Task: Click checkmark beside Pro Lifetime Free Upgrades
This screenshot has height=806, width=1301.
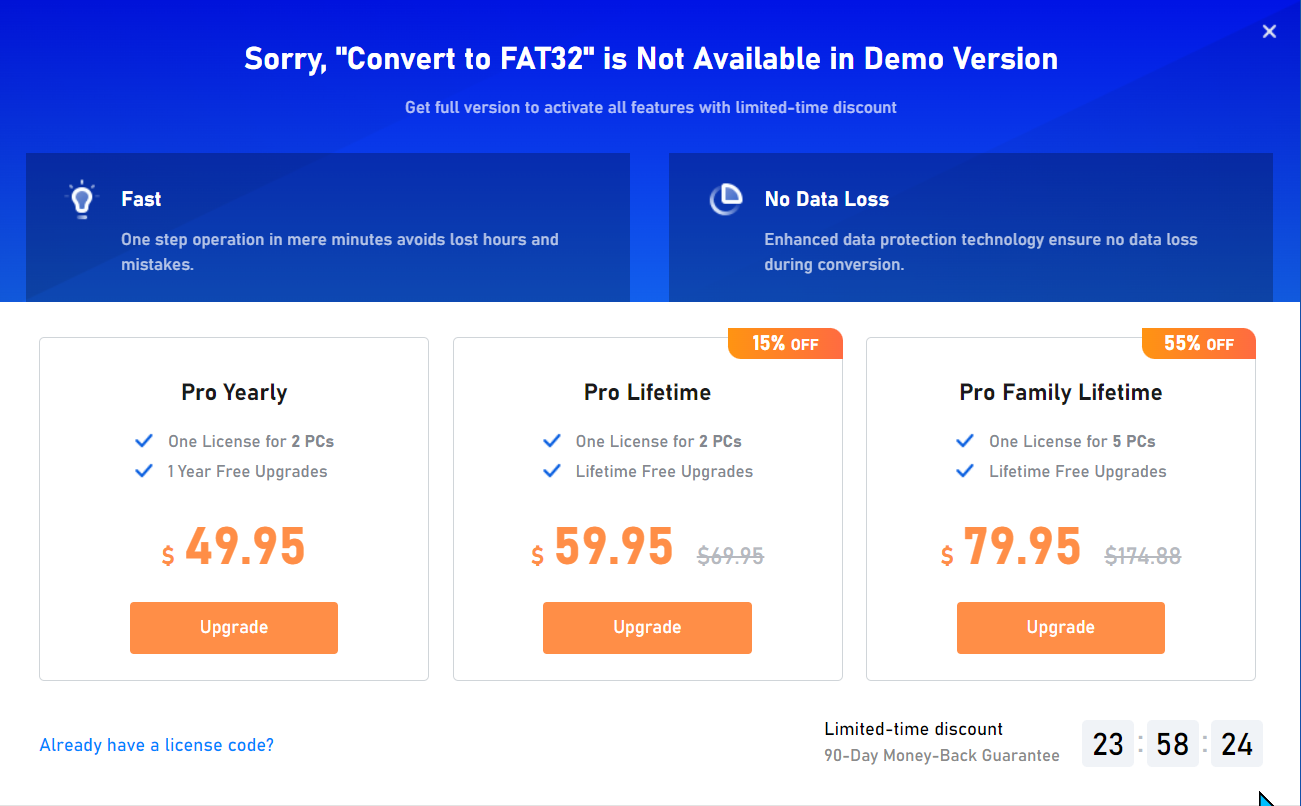Action: tap(552, 471)
